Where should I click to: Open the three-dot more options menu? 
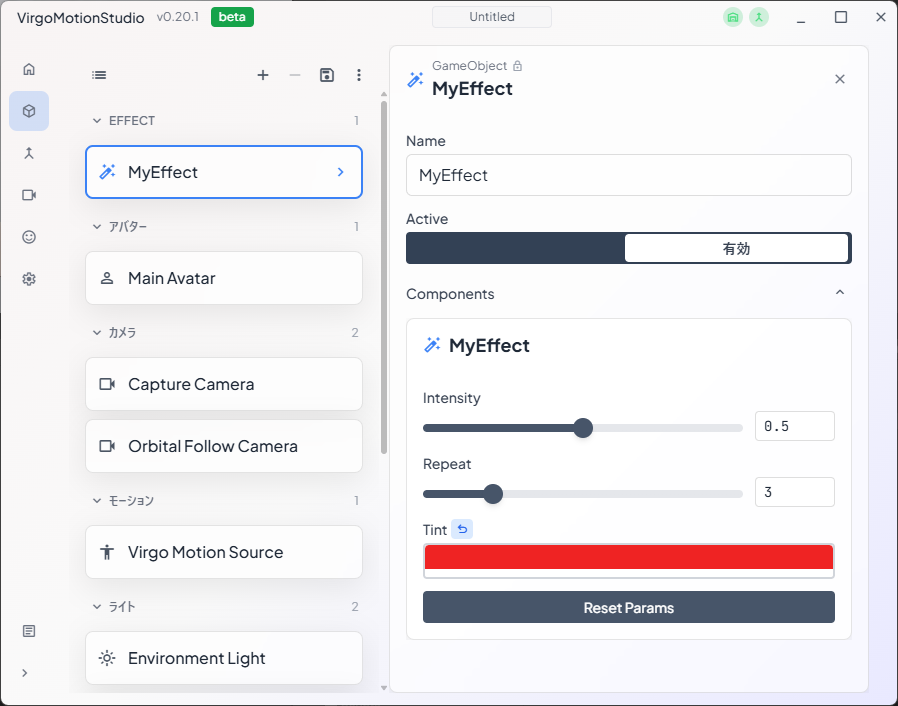359,75
